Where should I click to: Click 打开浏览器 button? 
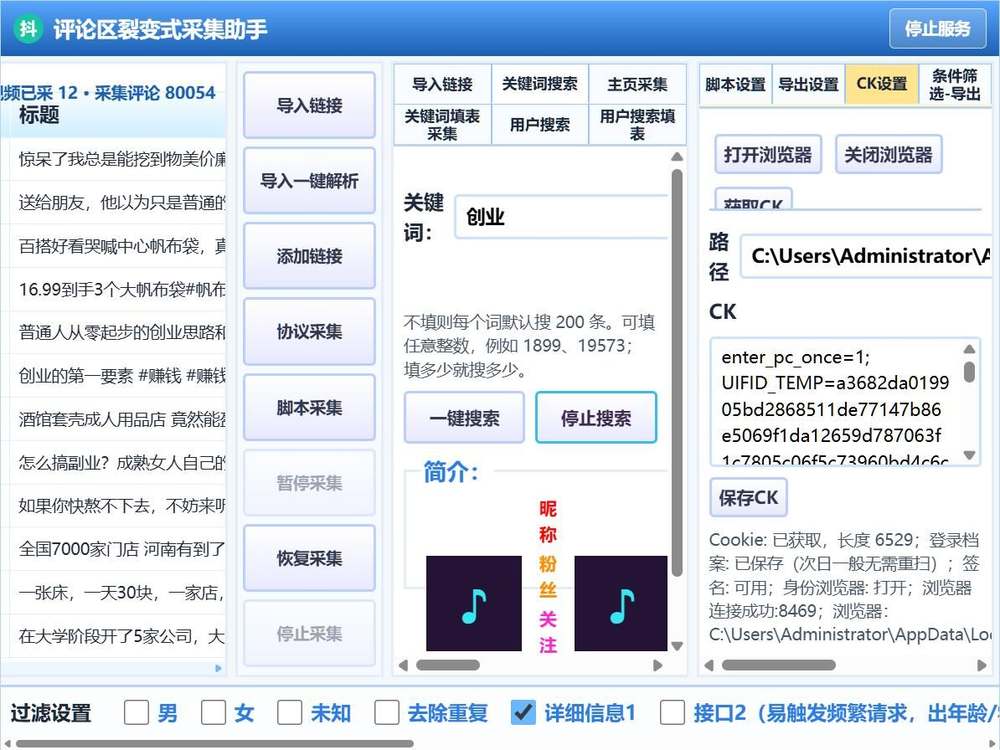[768, 154]
